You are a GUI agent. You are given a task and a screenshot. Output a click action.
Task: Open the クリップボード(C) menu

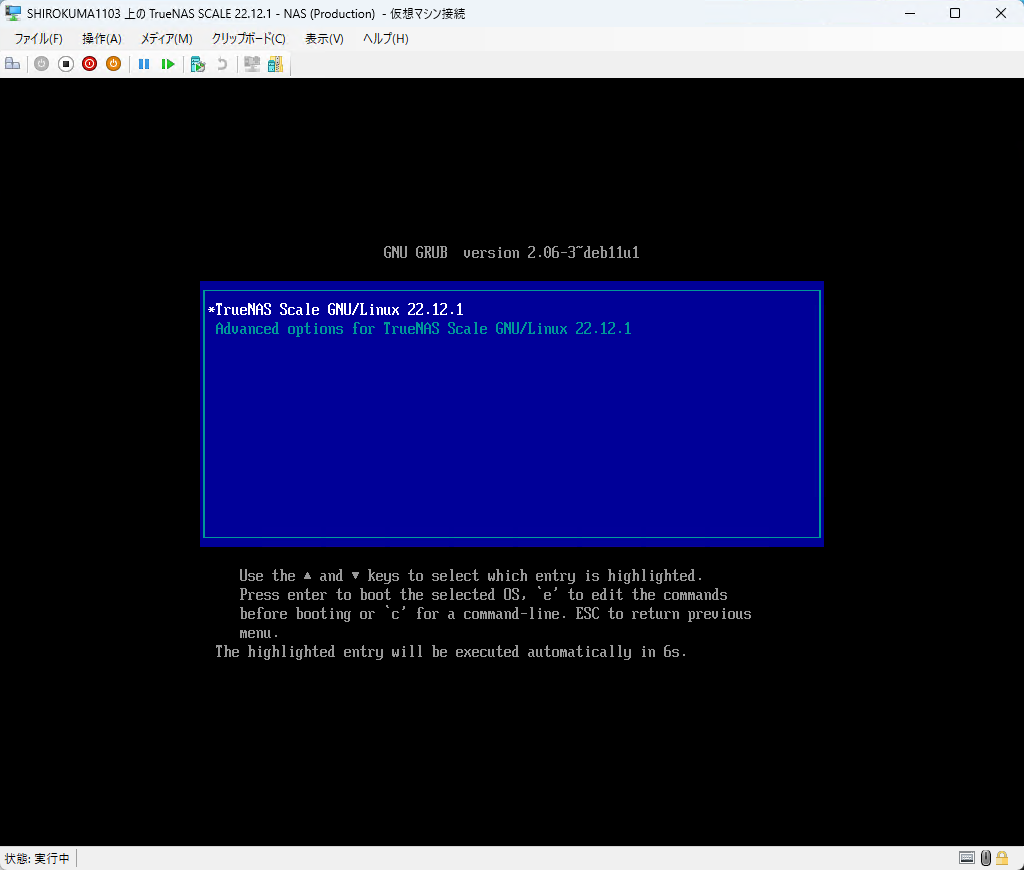point(249,39)
